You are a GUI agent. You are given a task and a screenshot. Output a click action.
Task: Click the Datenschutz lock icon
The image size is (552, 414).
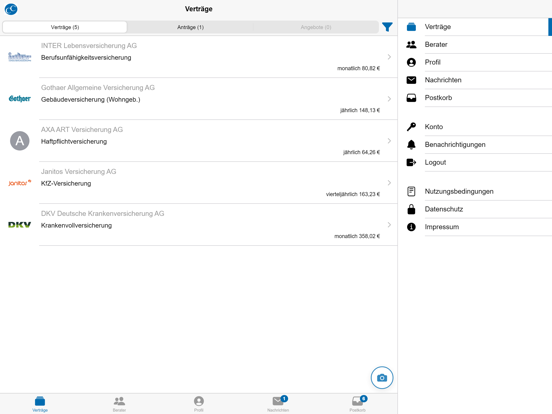tap(411, 209)
